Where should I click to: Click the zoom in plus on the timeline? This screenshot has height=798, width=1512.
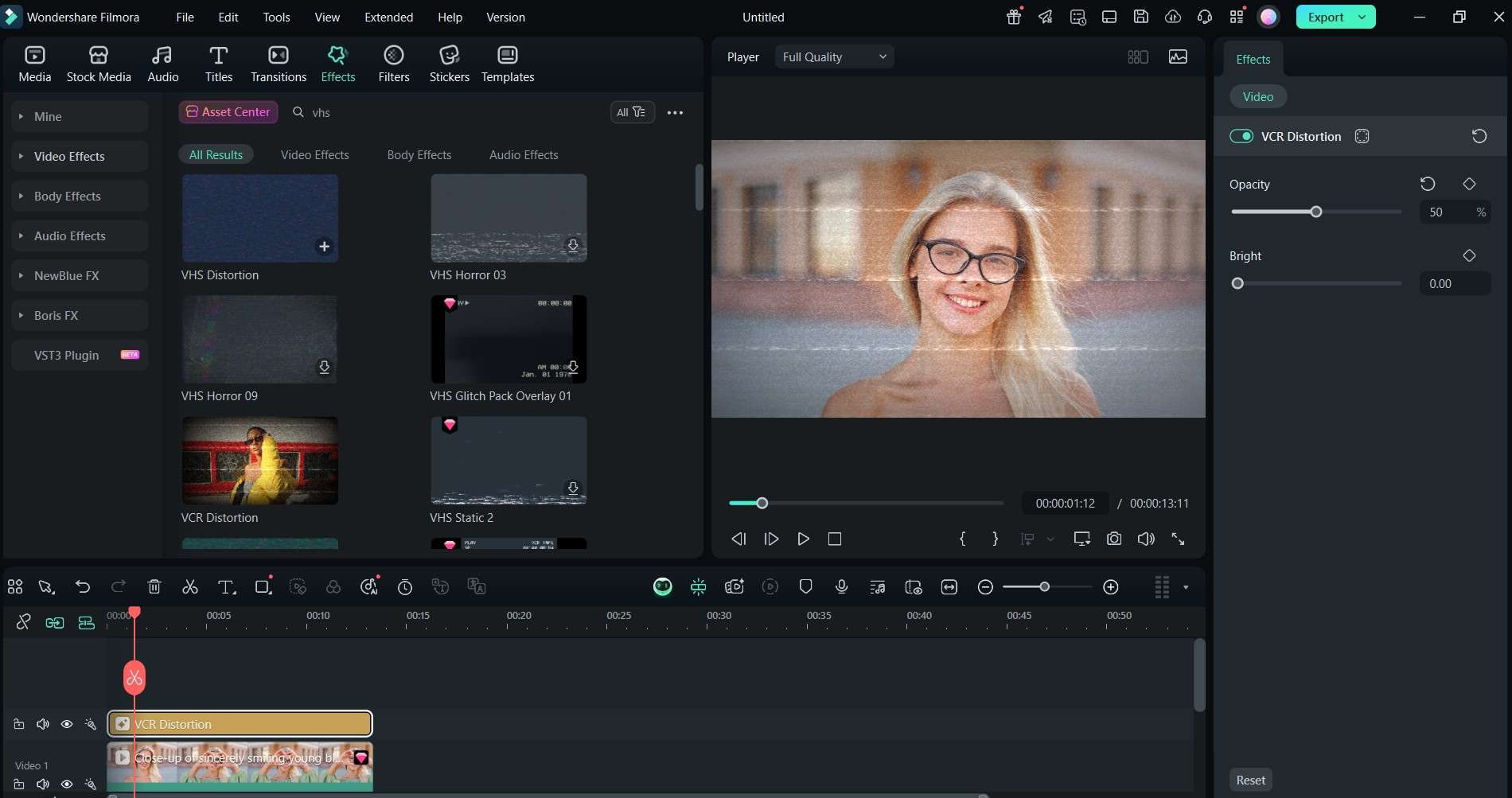click(x=1111, y=587)
